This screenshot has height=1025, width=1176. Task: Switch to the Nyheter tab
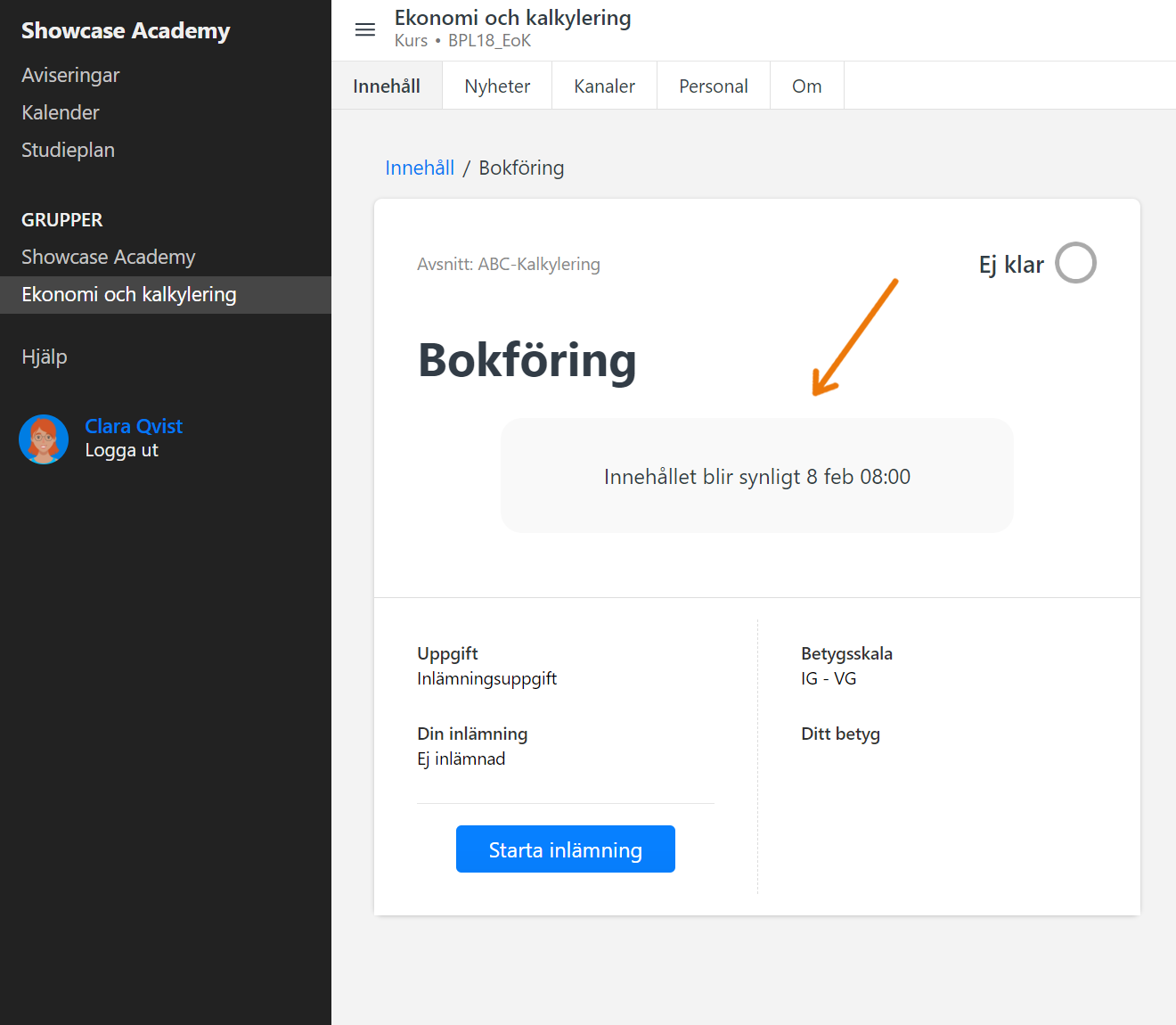(x=496, y=86)
